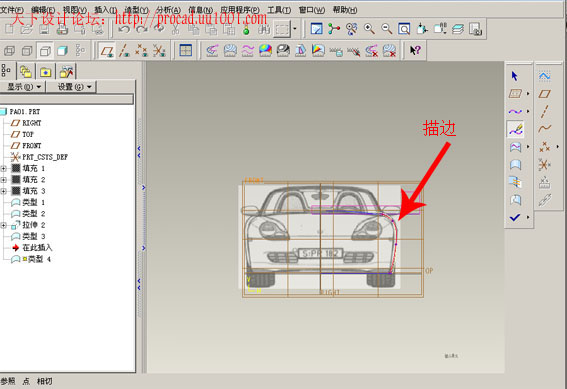Screen dimensions: 567x389
Task: Expand the 填充 3 tree node
Action: (4, 191)
